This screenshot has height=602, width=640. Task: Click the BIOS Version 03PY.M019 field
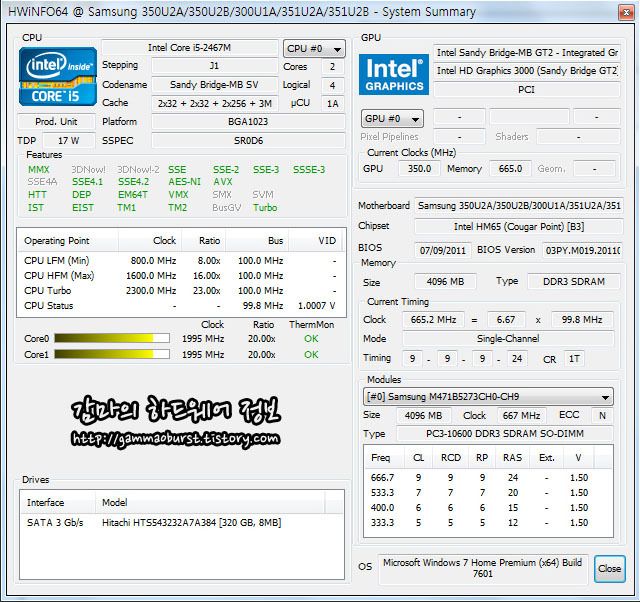[582, 250]
